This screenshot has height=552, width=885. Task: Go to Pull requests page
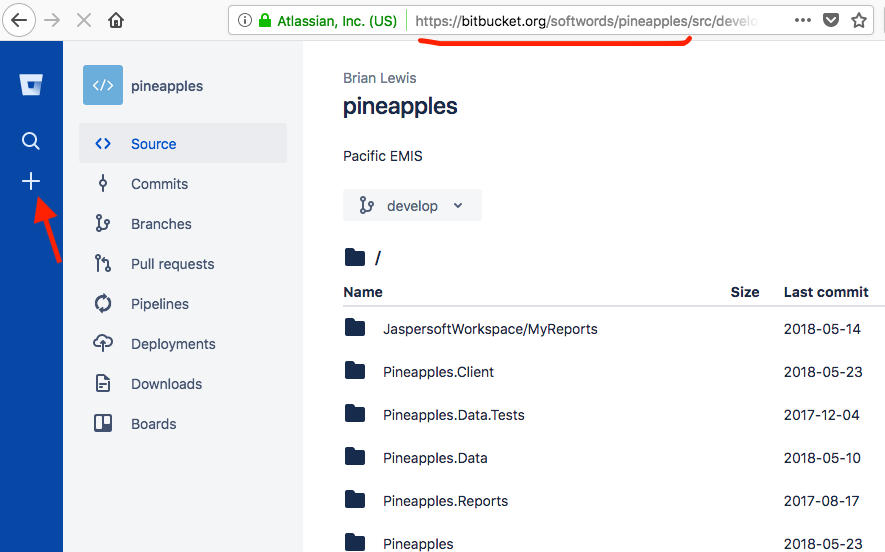click(172, 264)
